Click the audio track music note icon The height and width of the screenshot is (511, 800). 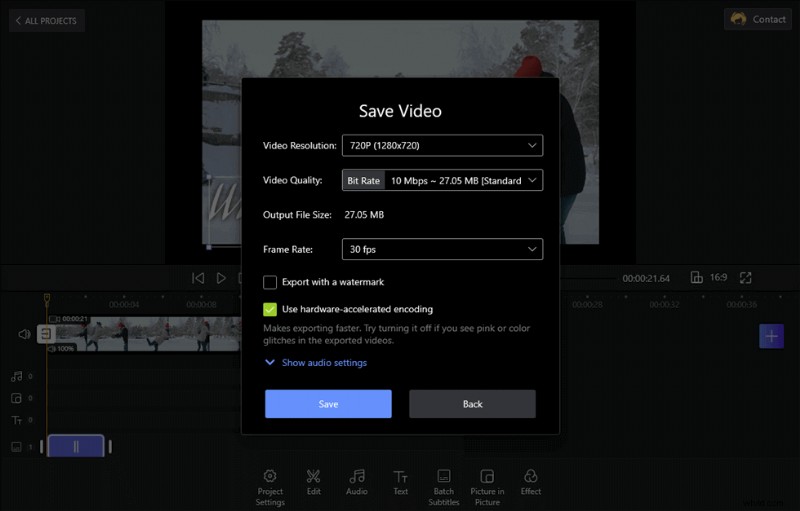tap(17, 376)
